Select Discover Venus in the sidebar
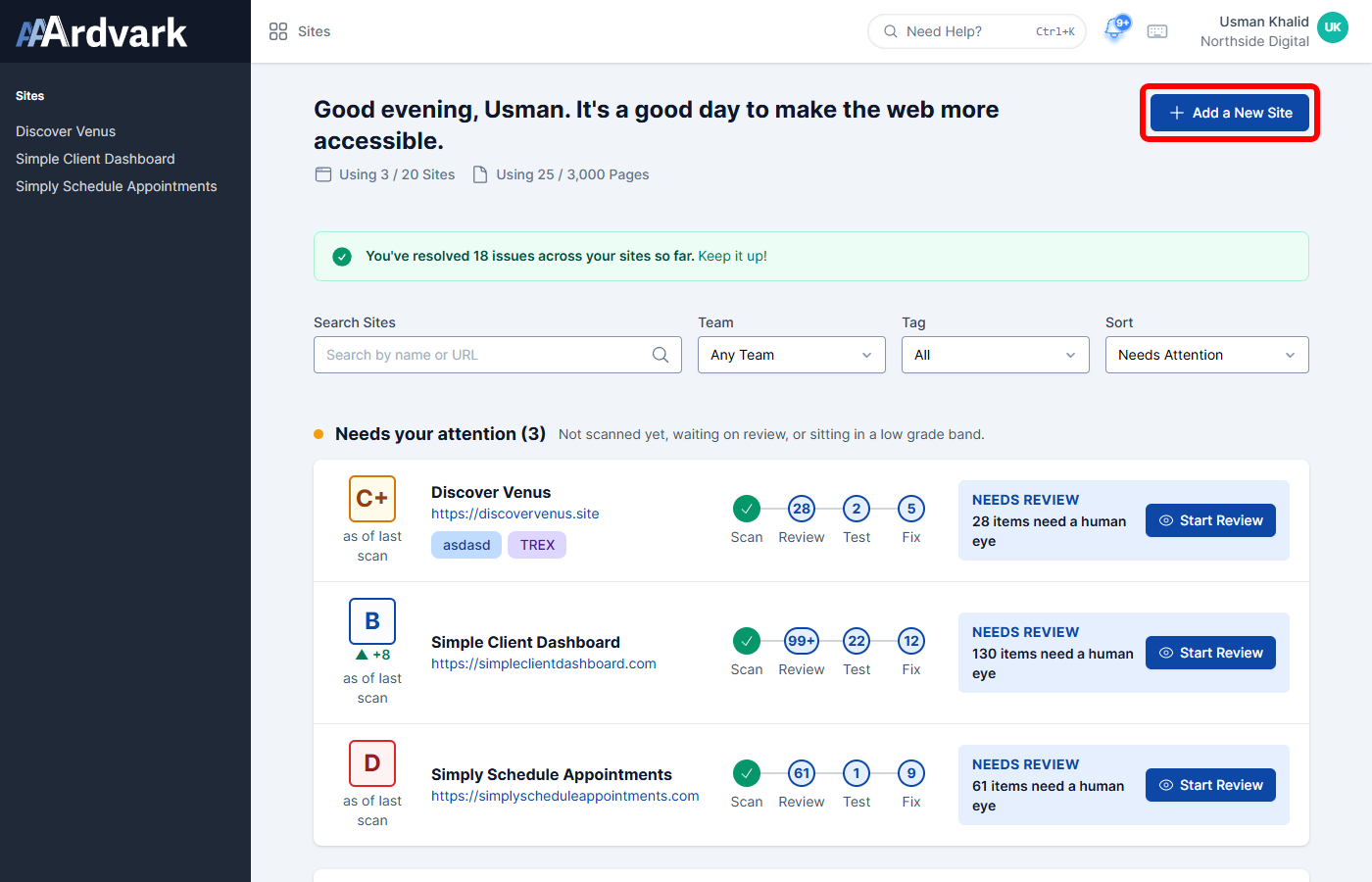 66,131
